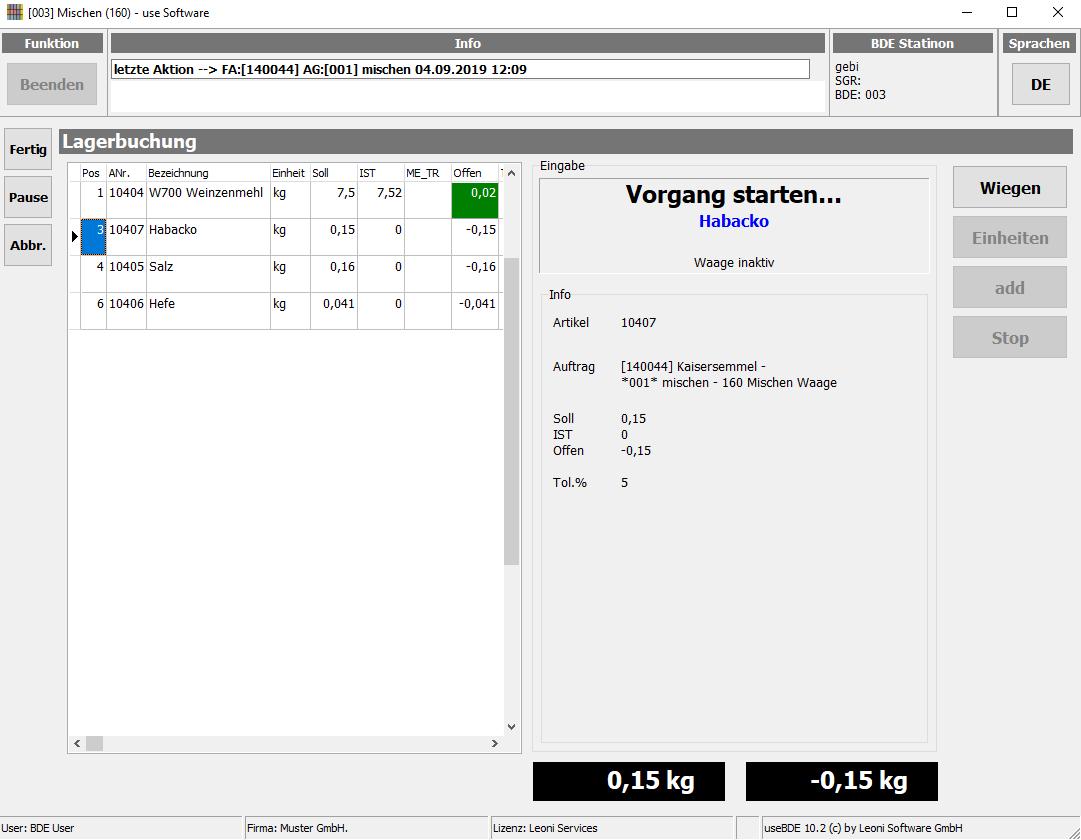
Task: Click the Soll column header
Action: point(334,173)
